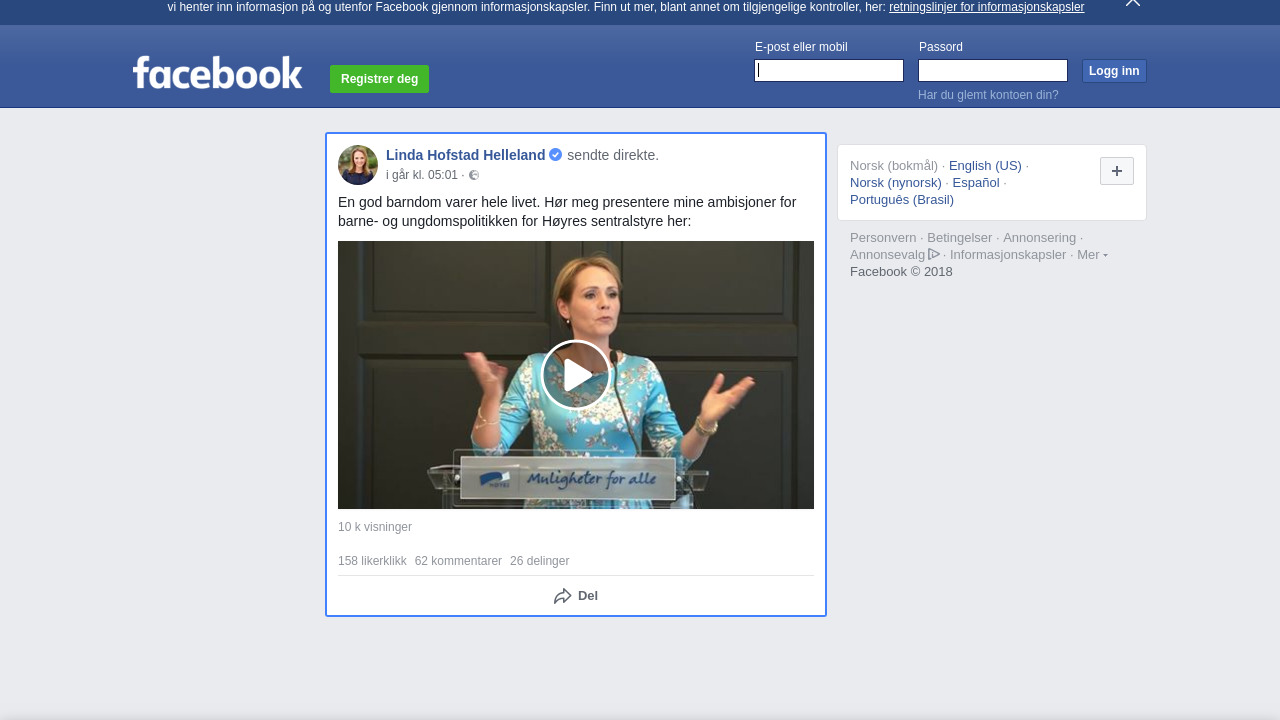This screenshot has width=1280, height=720.
Task: Focus the E-post eller mobil field
Action: 829,70
